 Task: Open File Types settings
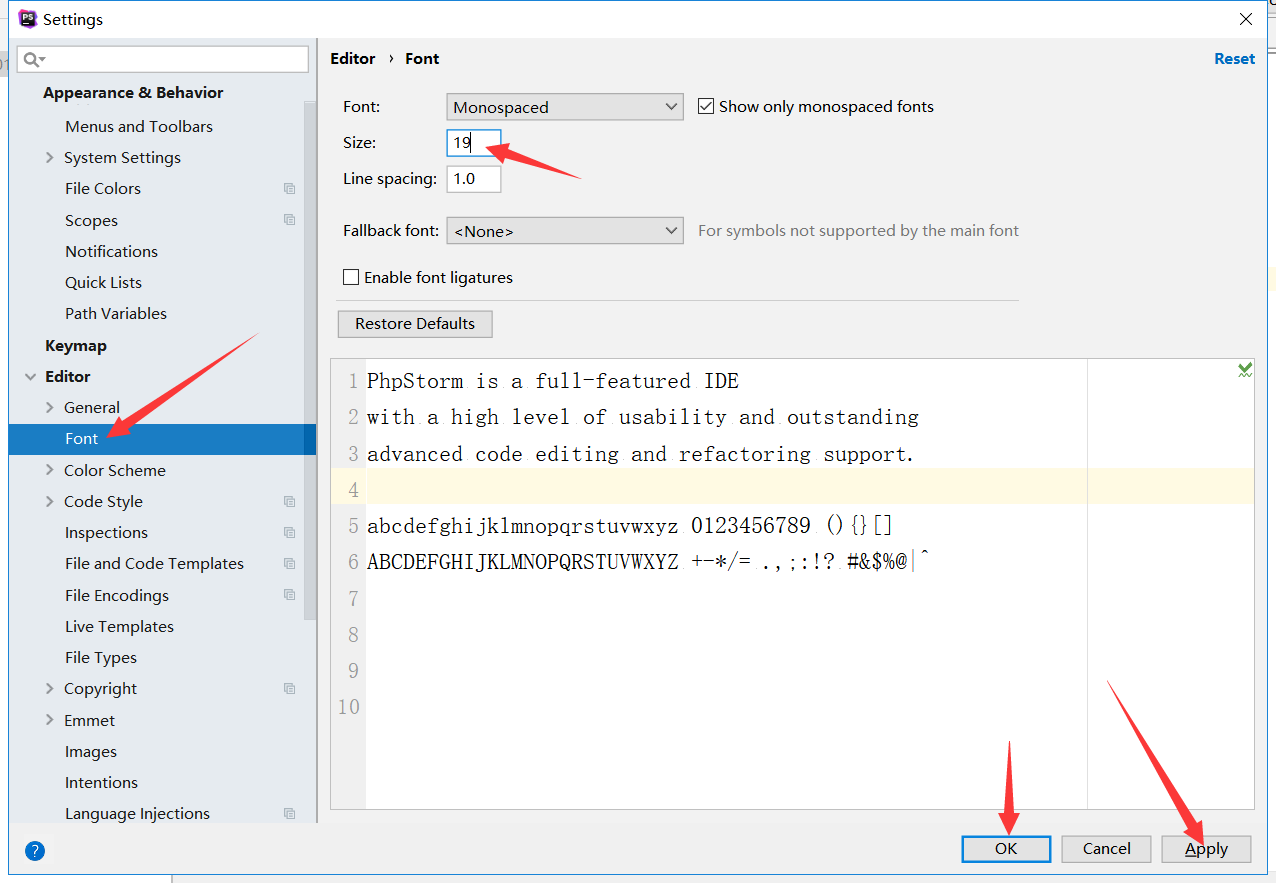pyautogui.click(x=101, y=657)
